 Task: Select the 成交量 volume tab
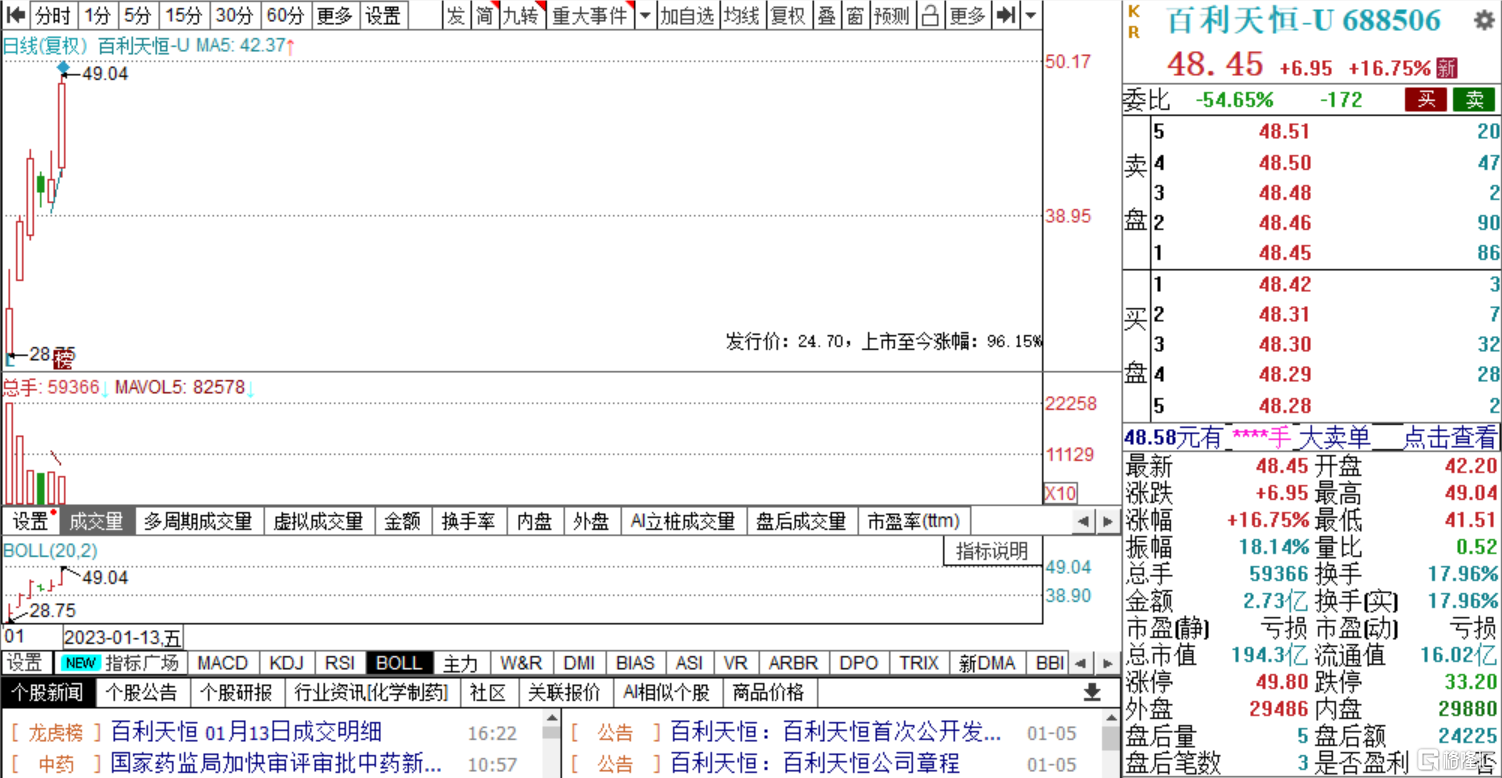pos(96,521)
